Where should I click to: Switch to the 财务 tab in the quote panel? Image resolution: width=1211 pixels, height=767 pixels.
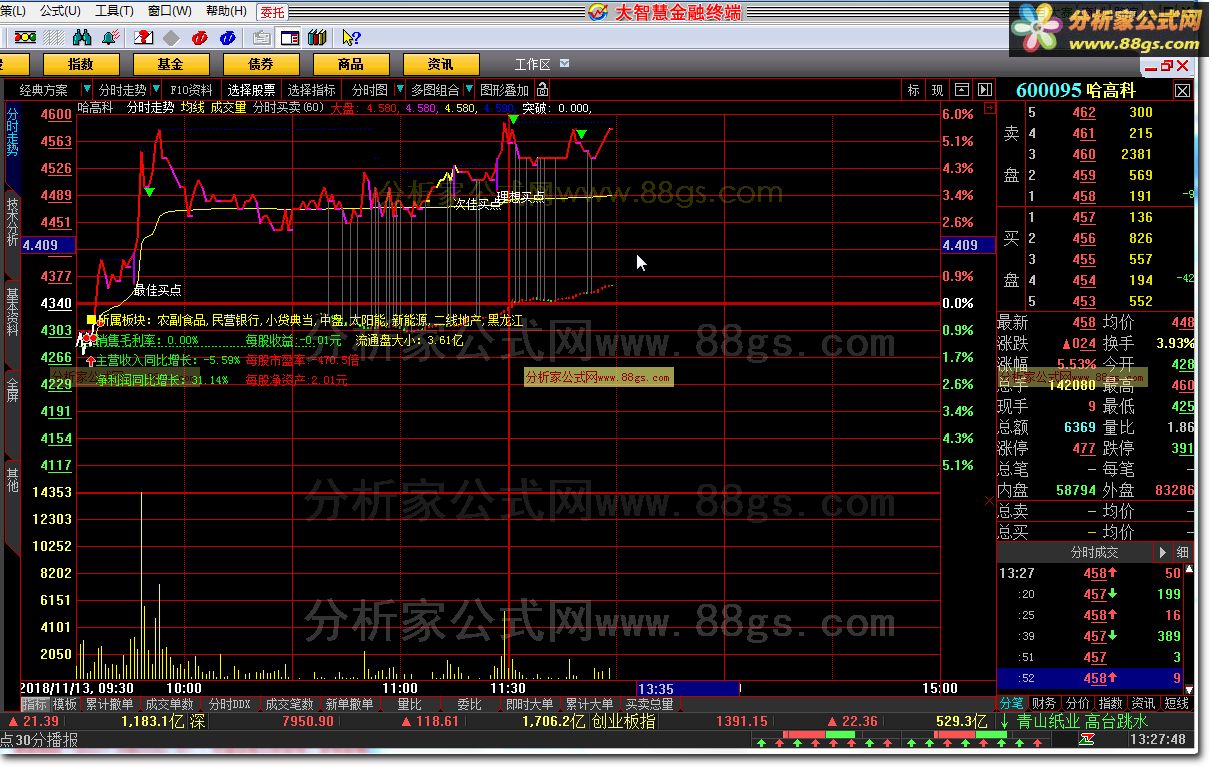1044,704
